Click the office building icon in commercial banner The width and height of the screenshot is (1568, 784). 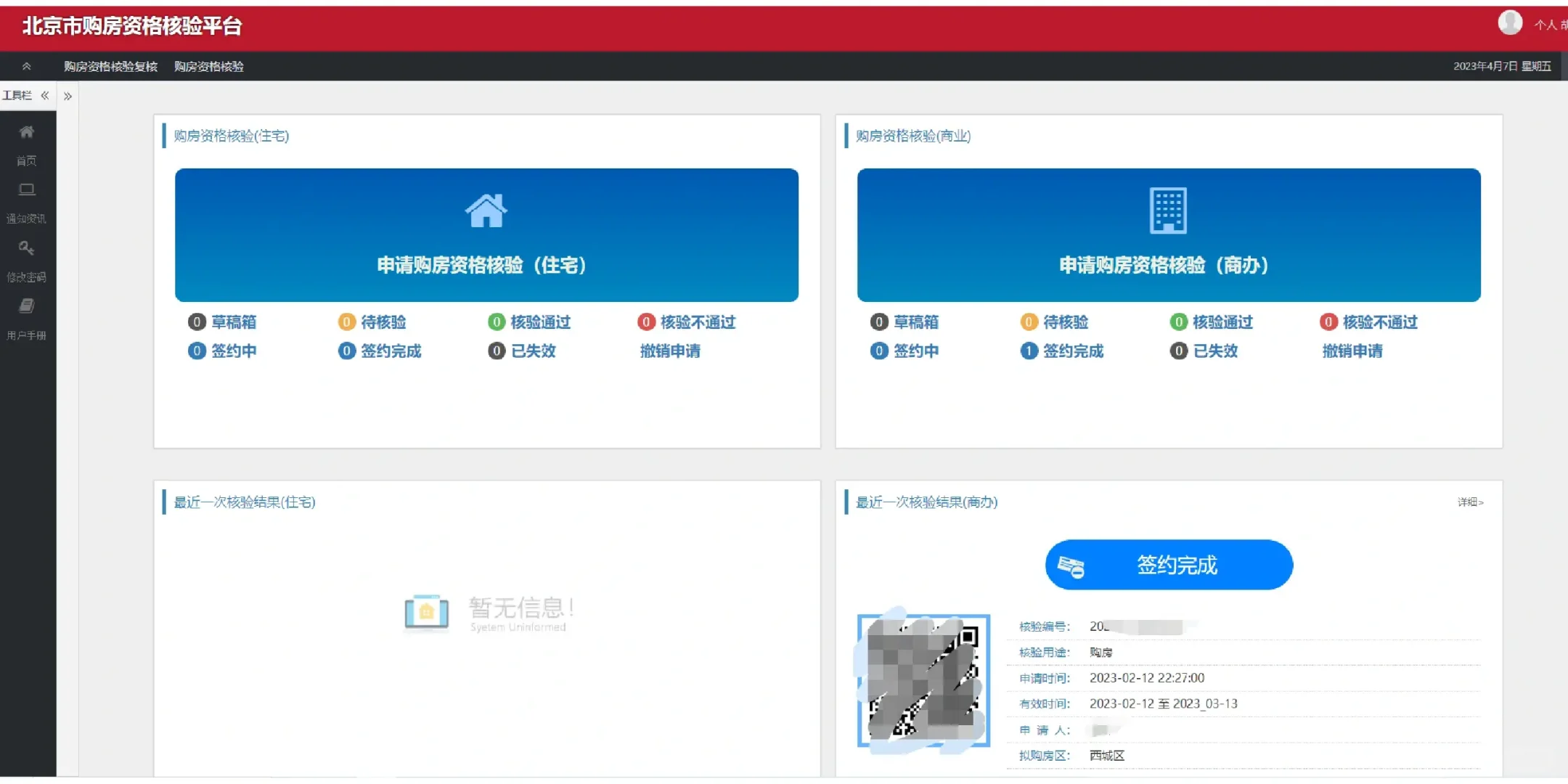[x=1168, y=211]
